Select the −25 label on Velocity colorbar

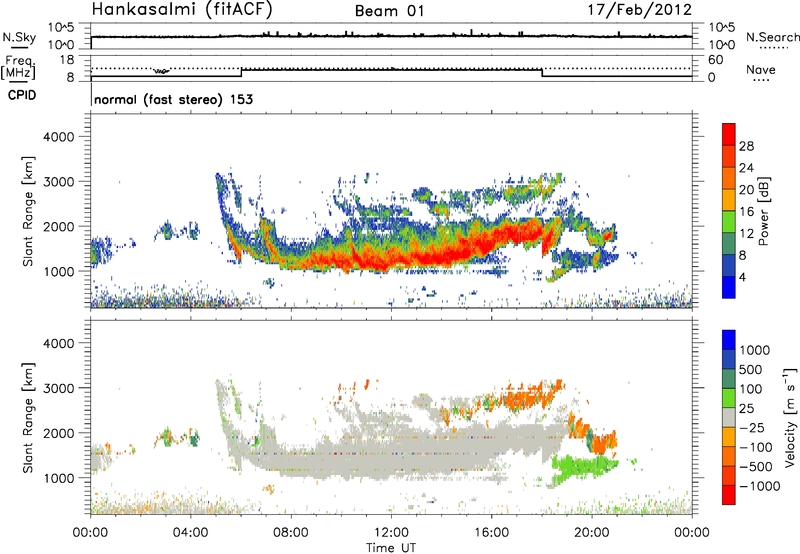pos(752,428)
